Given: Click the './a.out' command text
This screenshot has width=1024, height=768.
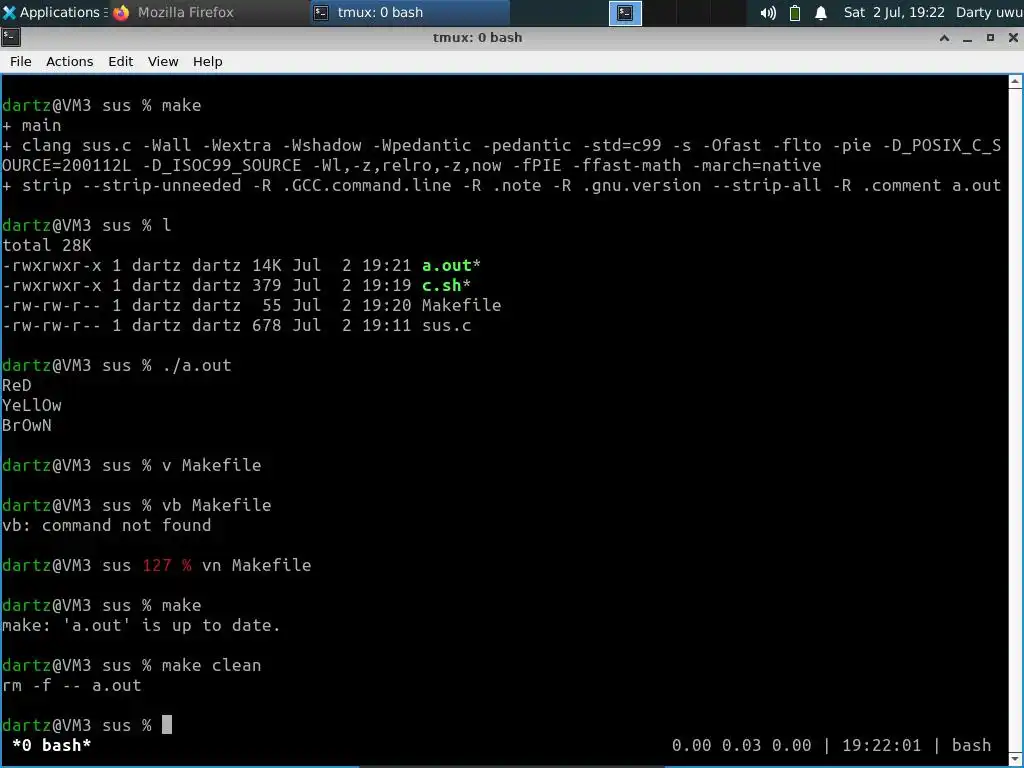Looking at the screenshot, I should (197, 365).
